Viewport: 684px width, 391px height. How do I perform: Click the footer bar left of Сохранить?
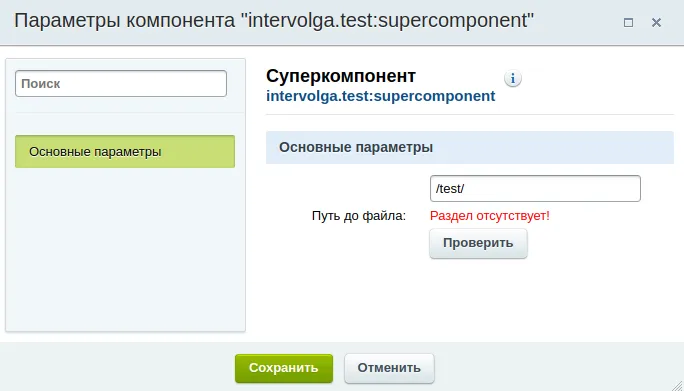[x=118, y=368]
